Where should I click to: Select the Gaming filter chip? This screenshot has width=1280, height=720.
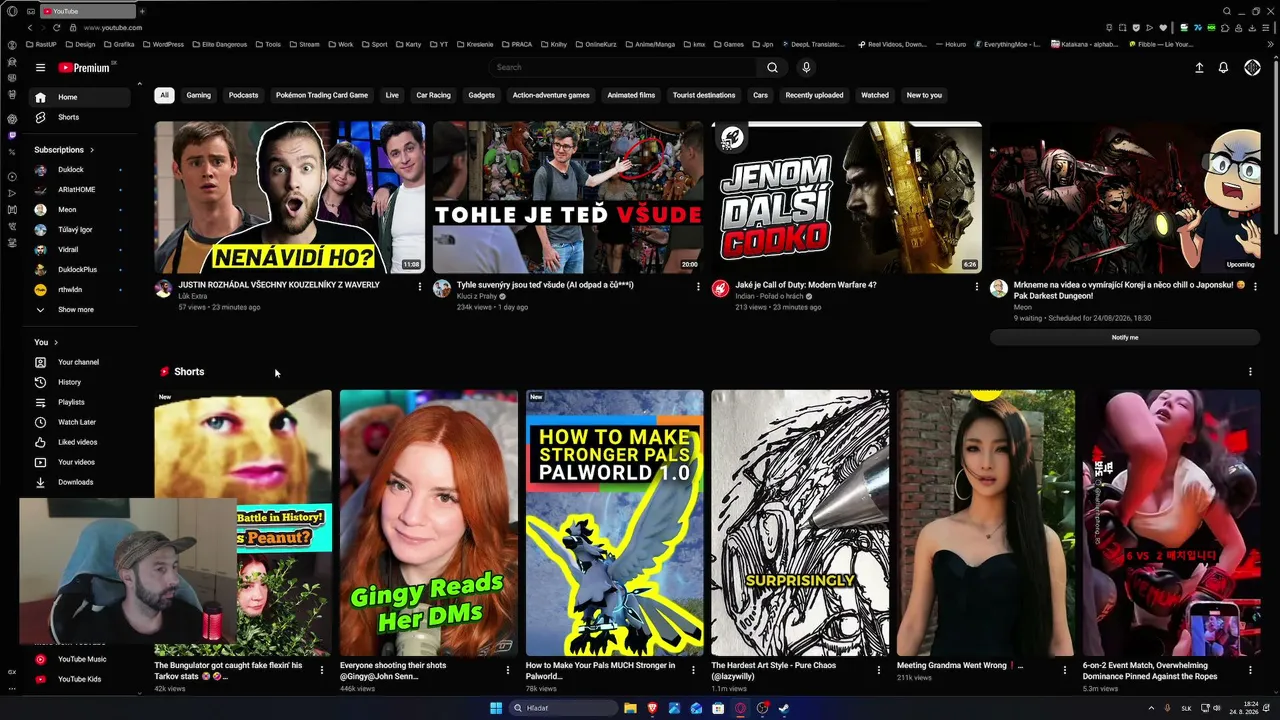pos(199,95)
